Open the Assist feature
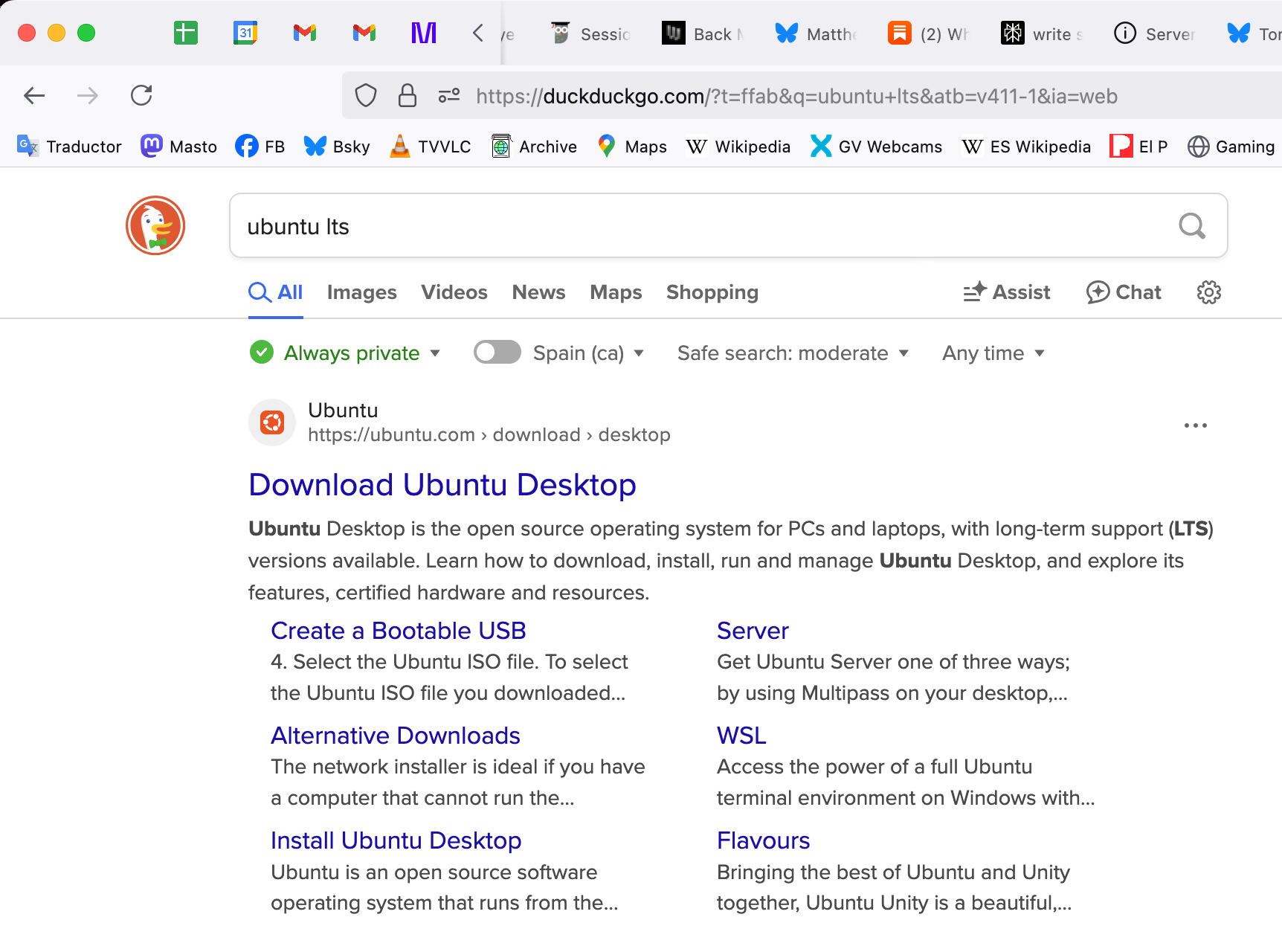The height and width of the screenshot is (952, 1282). 1007,292
